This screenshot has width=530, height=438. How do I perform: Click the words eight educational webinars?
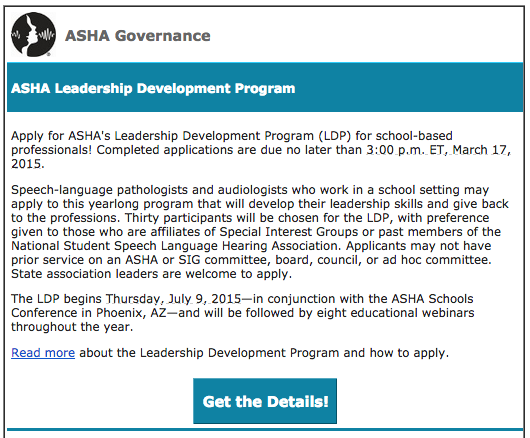point(395,313)
